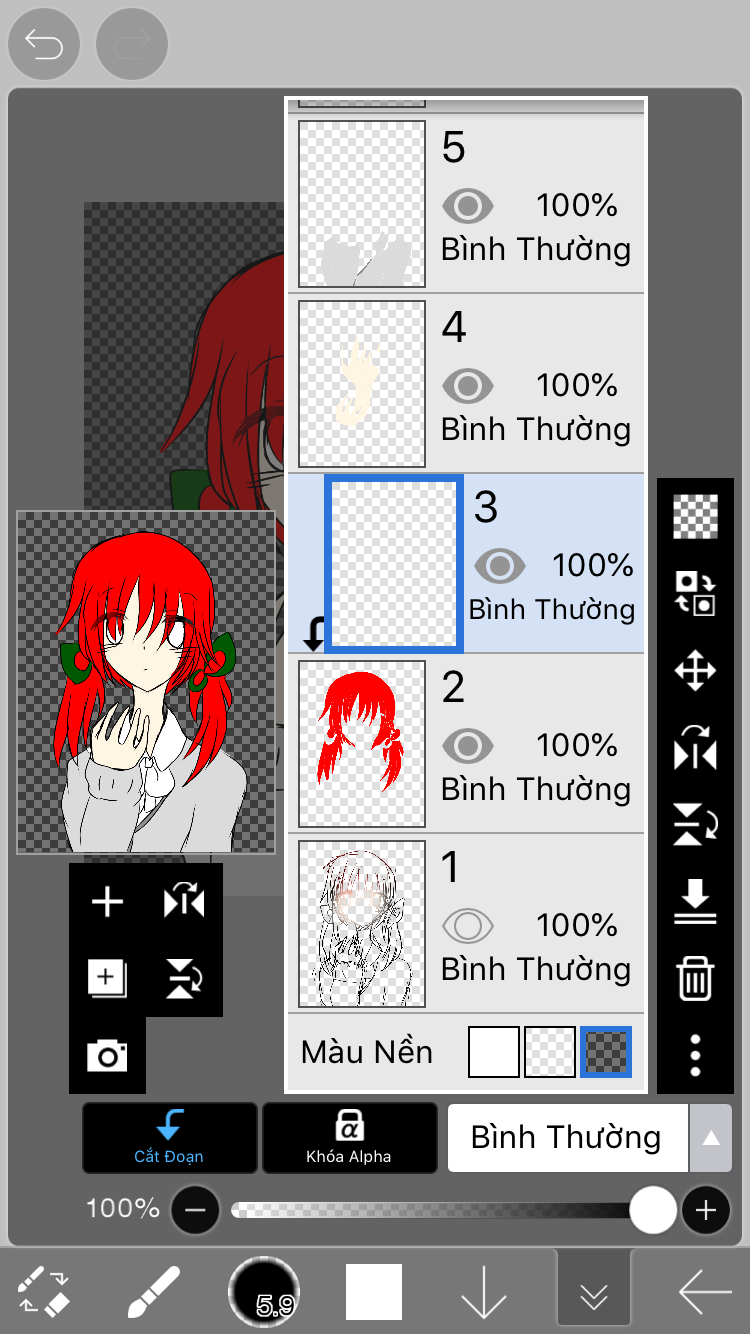Delete layer using trash can icon
Viewport: 750px width, 1334px height.
(x=695, y=978)
